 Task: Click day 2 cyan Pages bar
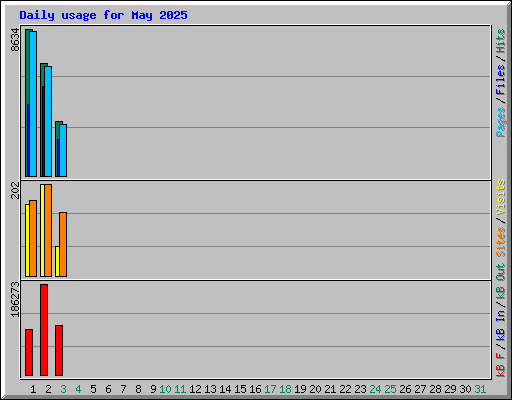(48, 121)
